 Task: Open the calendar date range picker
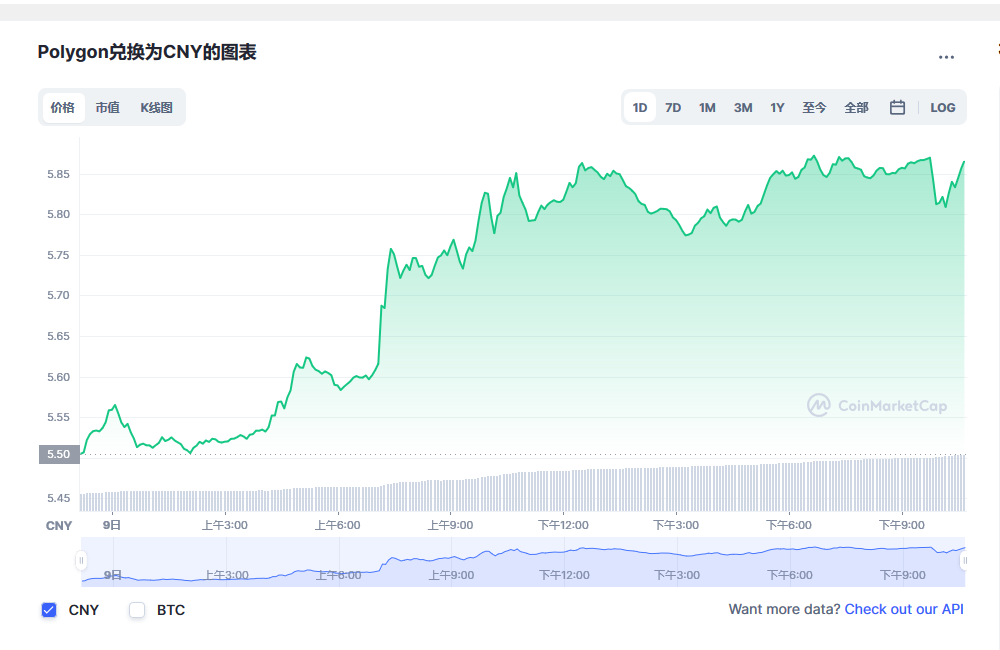click(x=897, y=108)
